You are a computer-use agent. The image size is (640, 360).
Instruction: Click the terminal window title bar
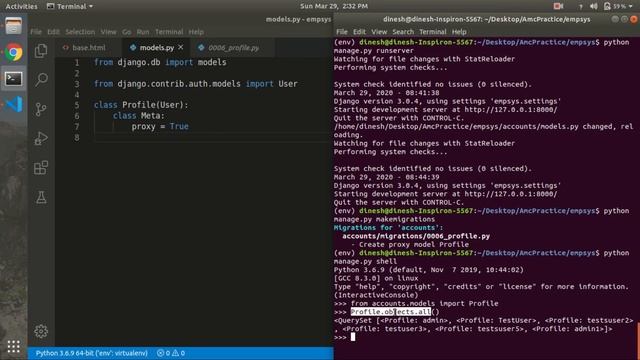click(487, 19)
